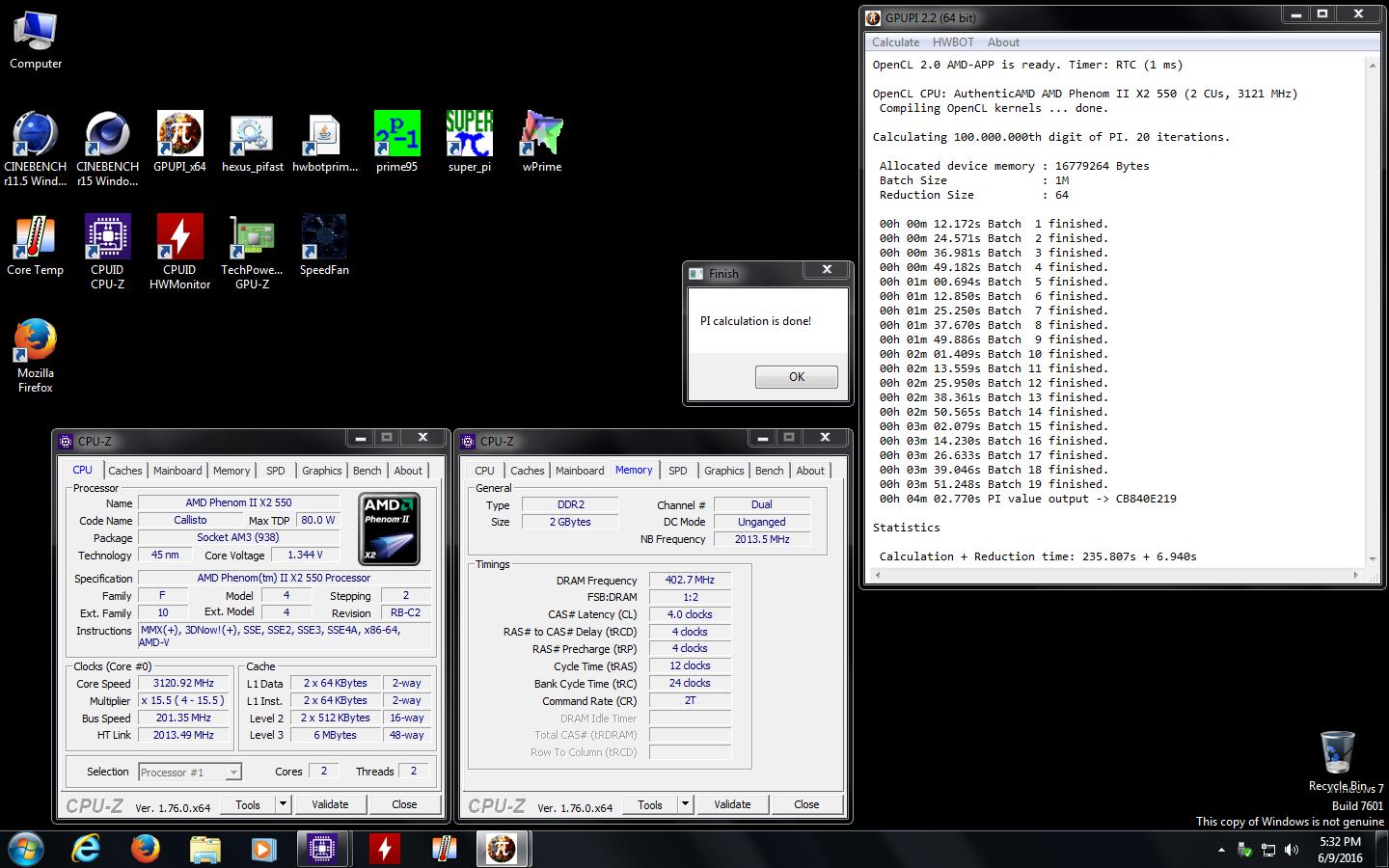1389x868 pixels.
Task: Click Validate in right CPU-Z window
Action: click(x=732, y=804)
